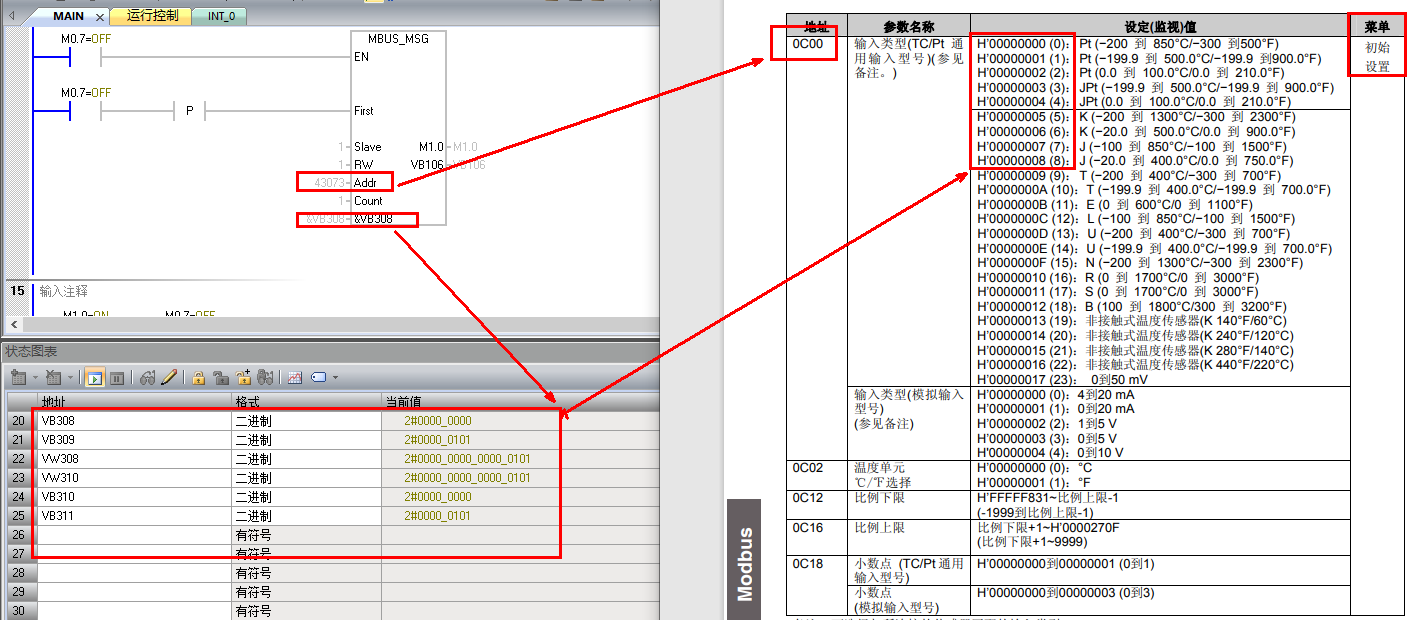Click the force lock icon
1410x620 pixels.
point(199,378)
